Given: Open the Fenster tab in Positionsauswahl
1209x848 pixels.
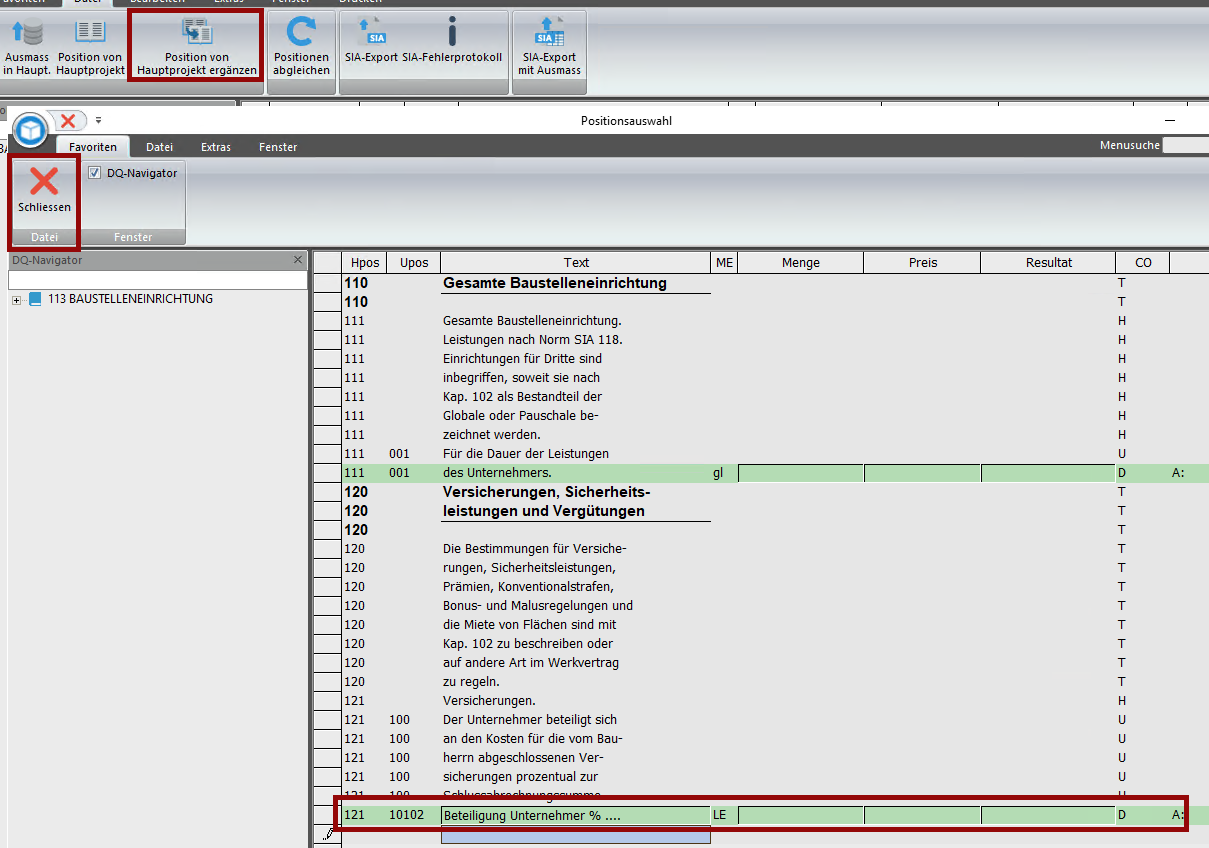Looking at the screenshot, I should coord(278,147).
